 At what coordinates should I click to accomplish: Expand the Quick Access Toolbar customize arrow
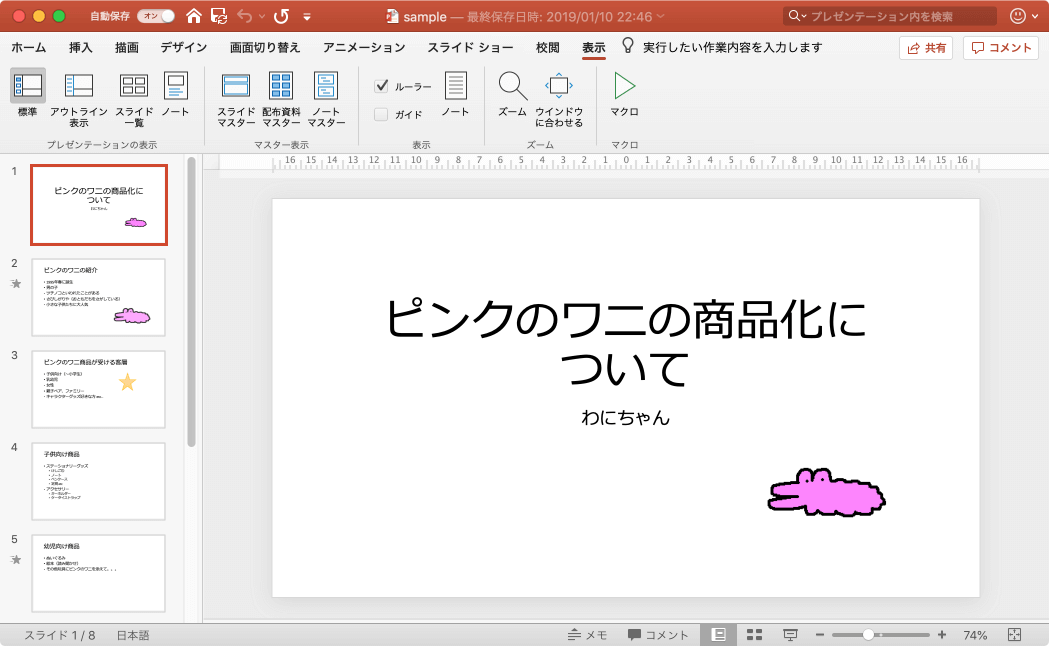point(307,17)
